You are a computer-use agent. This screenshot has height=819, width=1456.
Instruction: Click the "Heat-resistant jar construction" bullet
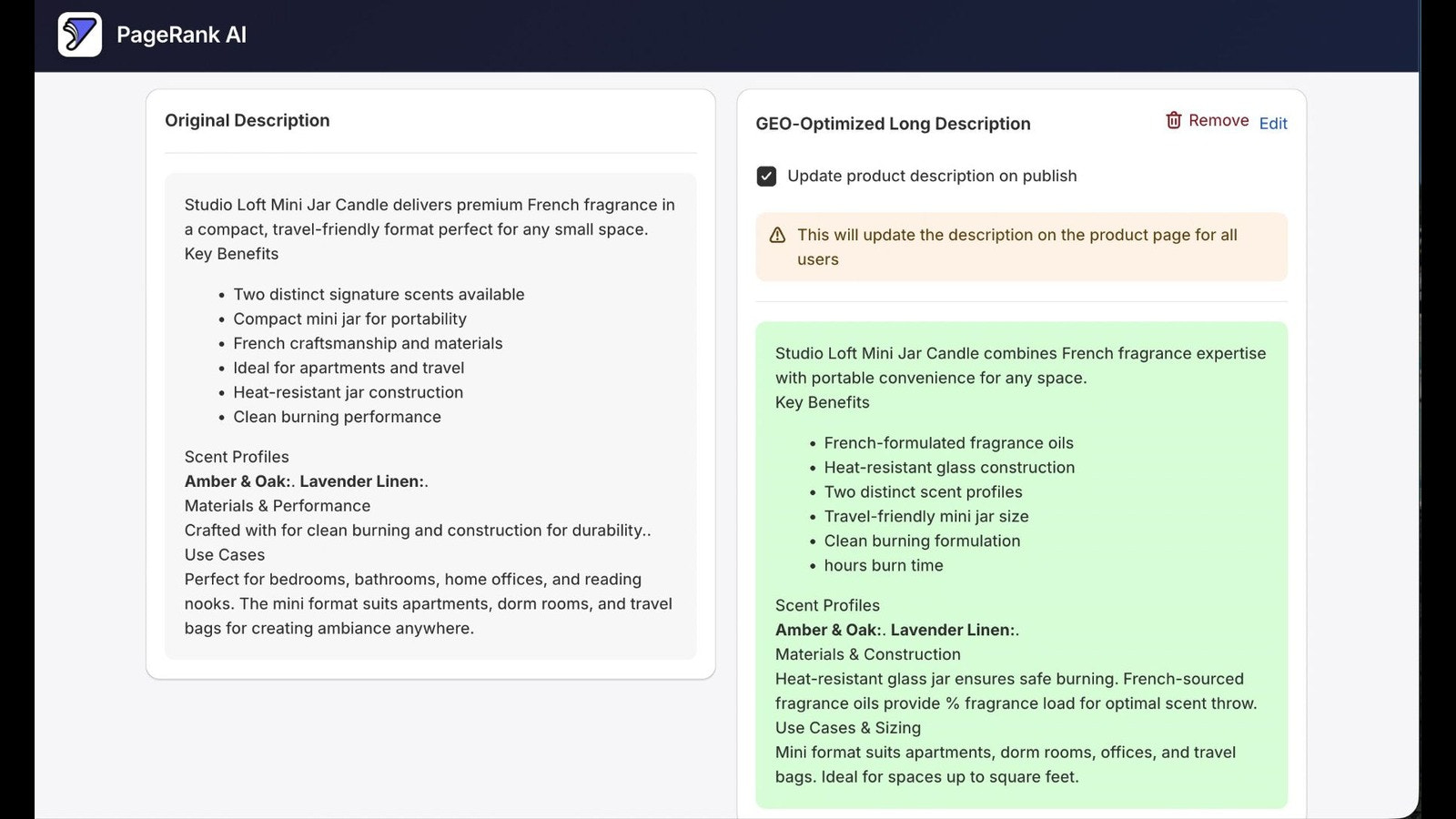[x=348, y=392]
